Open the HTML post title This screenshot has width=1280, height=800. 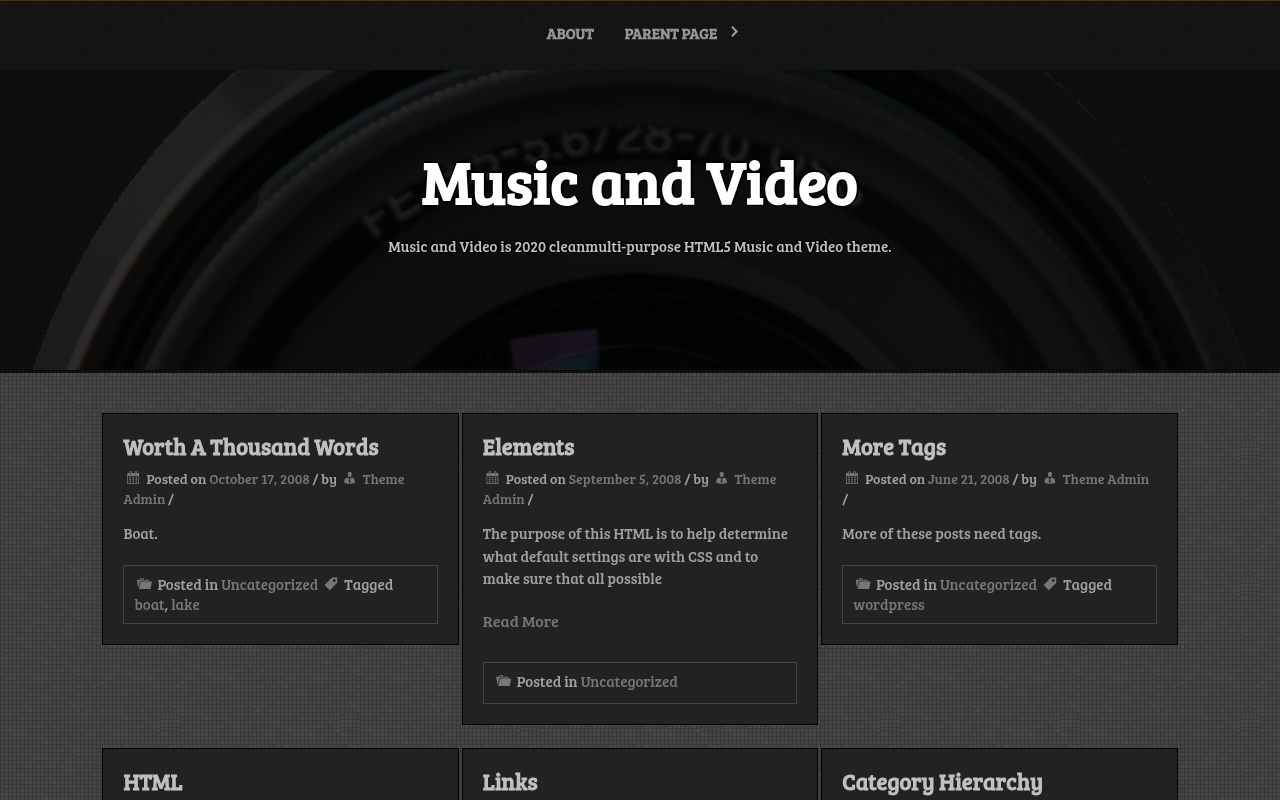[152, 782]
